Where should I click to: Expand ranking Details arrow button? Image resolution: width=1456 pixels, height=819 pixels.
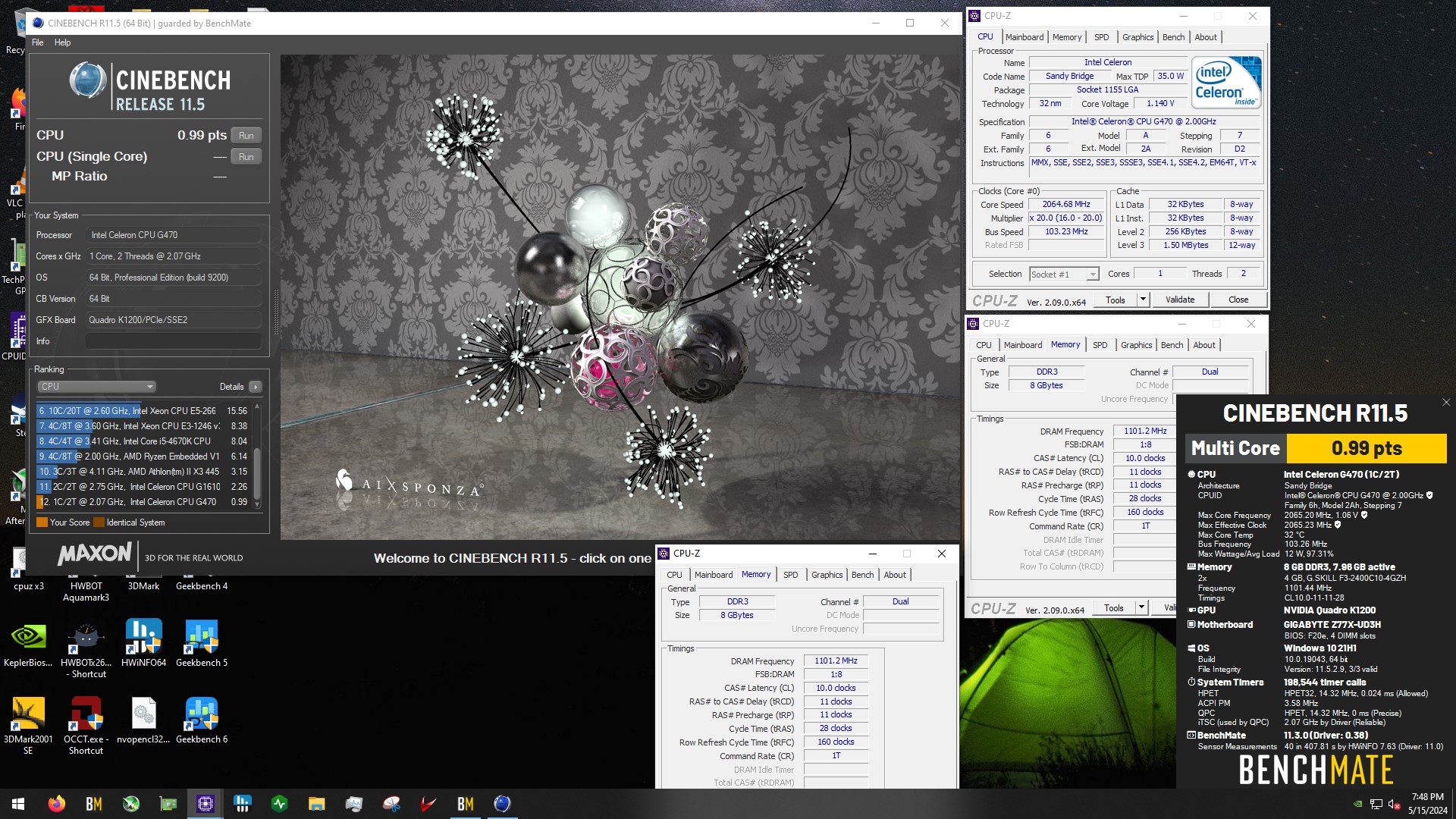coord(256,386)
